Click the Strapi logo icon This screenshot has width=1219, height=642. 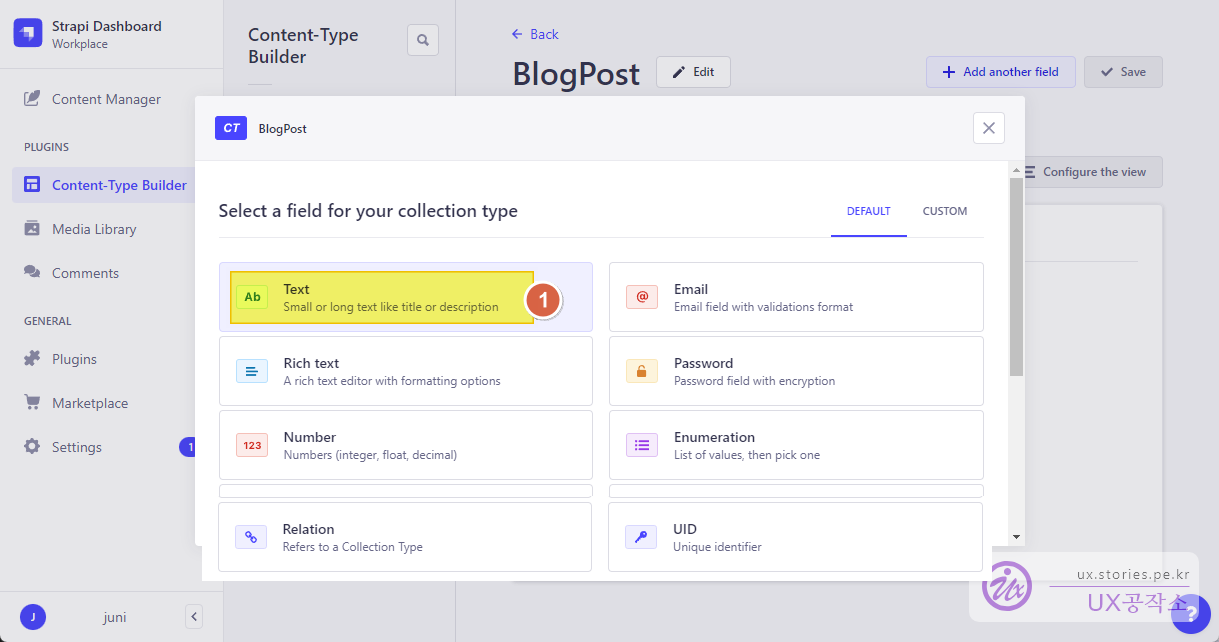(28, 34)
